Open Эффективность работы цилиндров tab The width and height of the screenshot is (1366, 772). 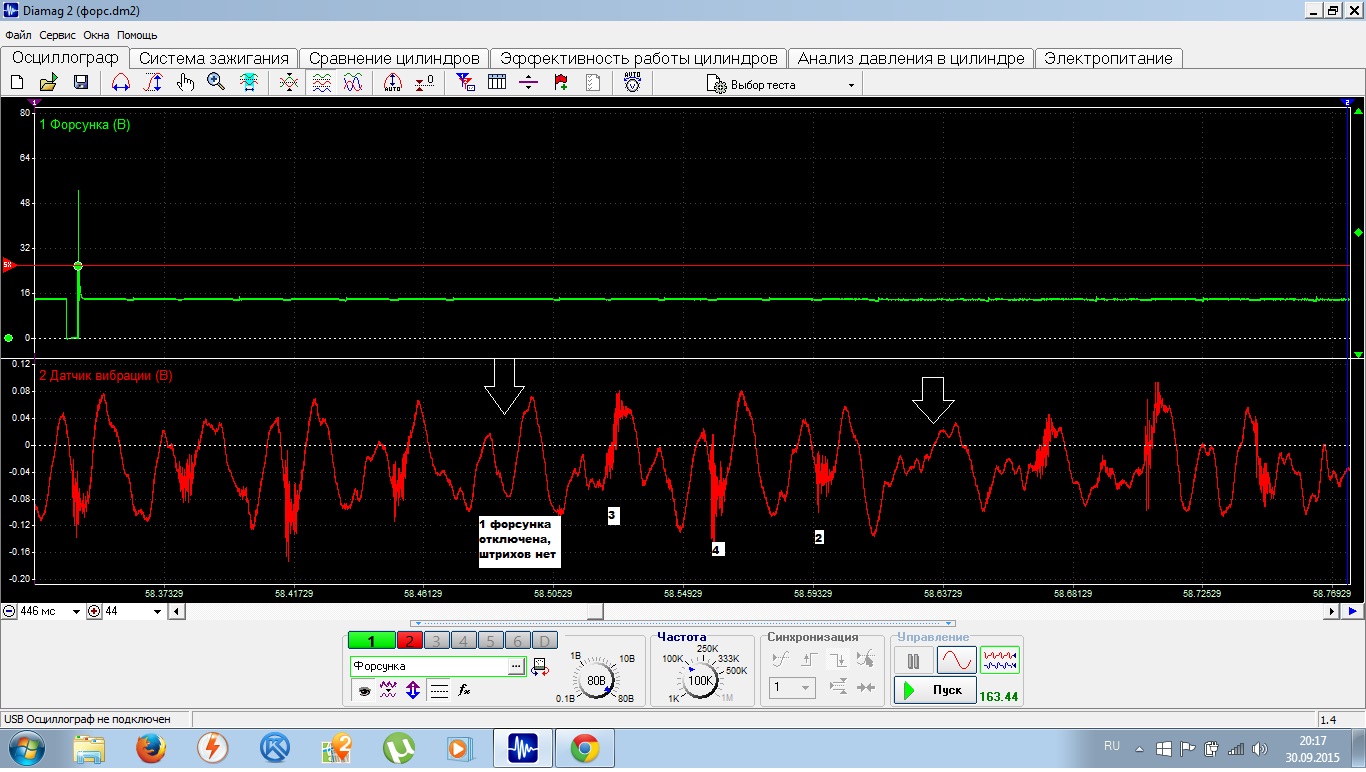(x=638, y=58)
